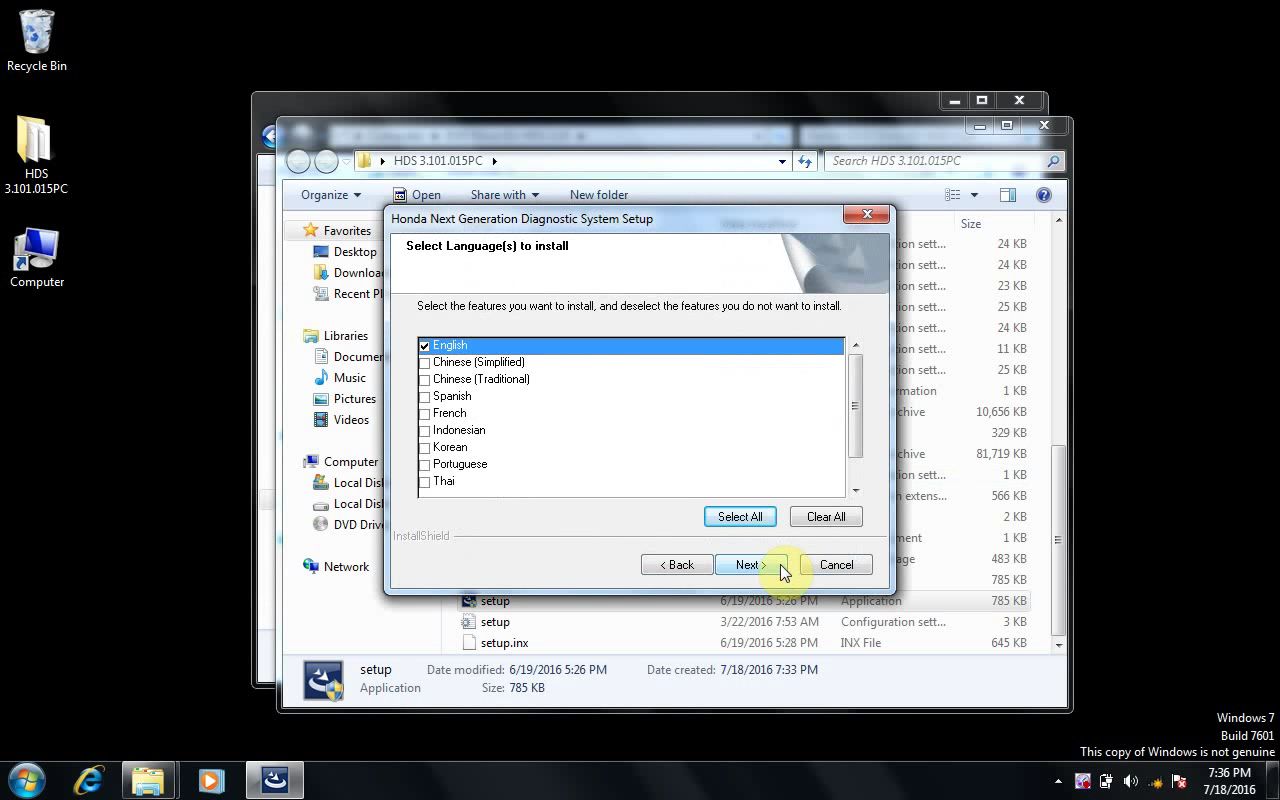This screenshot has width=1280, height=800.
Task: Open Action Center flag tray icon
Action: (x=1179, y=781)
